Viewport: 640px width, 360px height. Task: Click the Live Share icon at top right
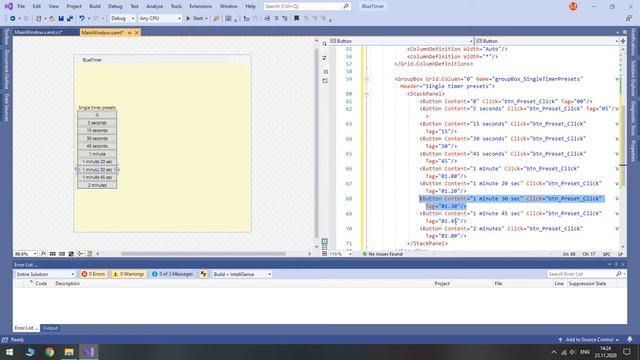(x=628, y=18)
